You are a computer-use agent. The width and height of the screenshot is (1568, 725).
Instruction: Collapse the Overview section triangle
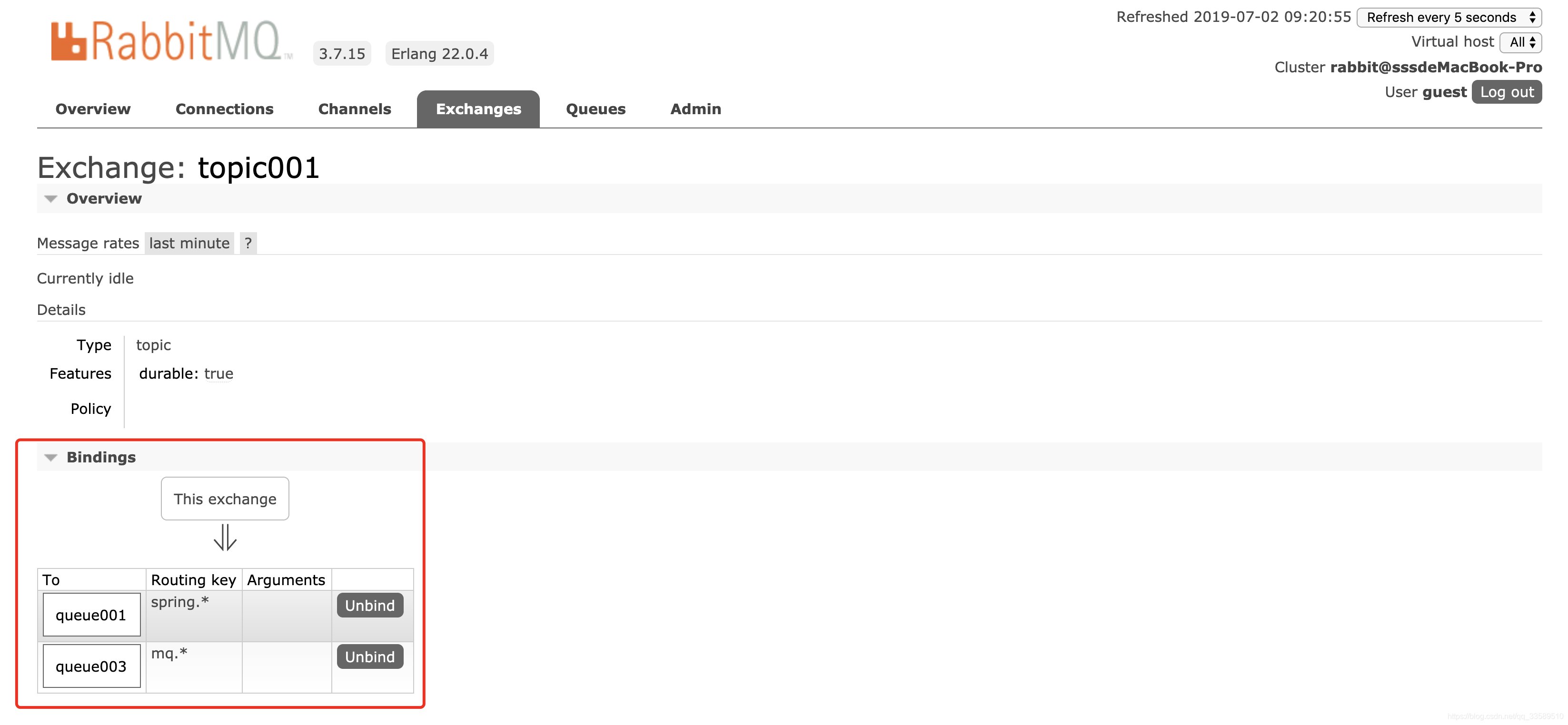(51, 199)
